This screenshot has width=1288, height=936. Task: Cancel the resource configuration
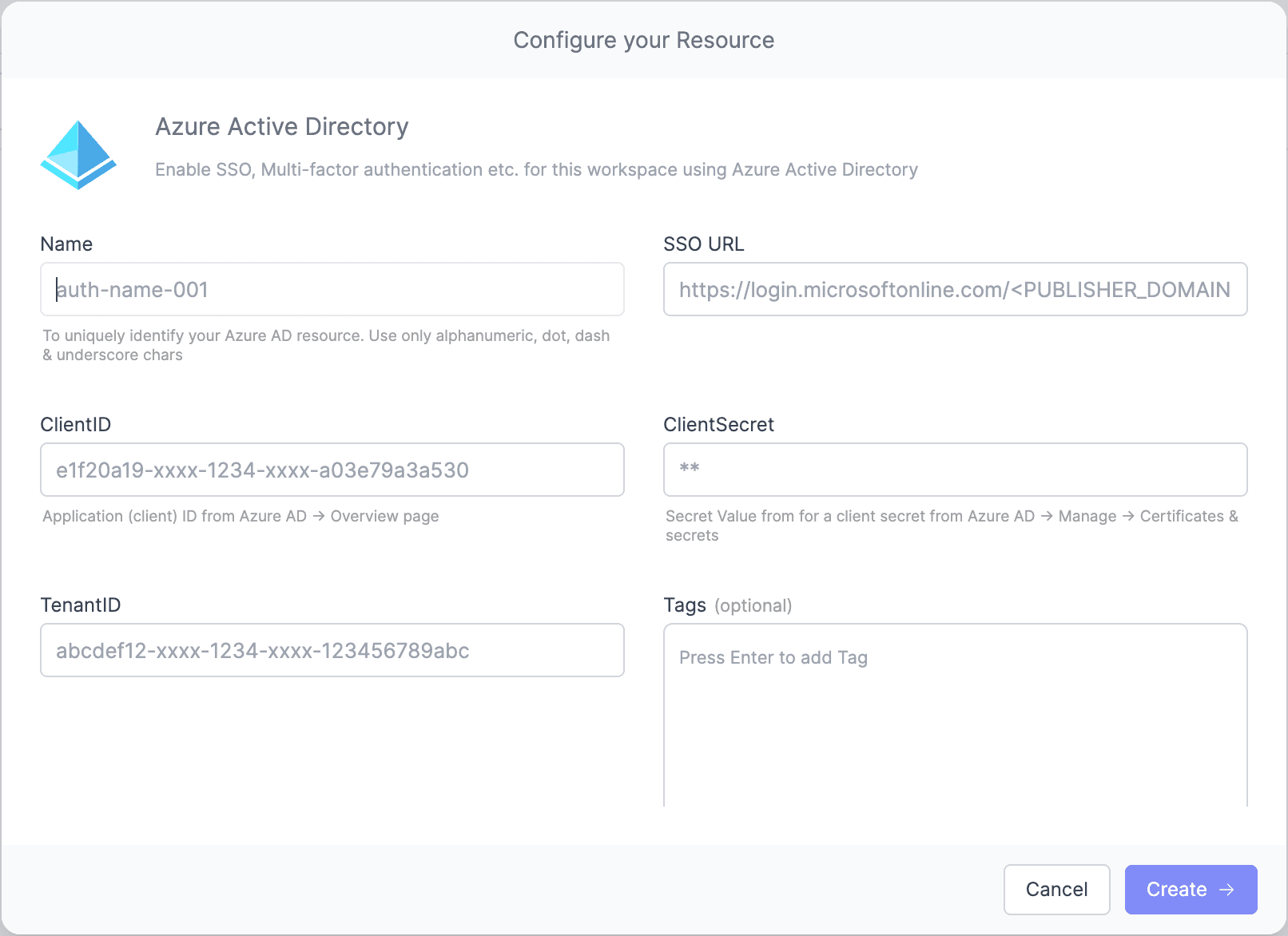pyautogui.click(x=1056, y=890)
